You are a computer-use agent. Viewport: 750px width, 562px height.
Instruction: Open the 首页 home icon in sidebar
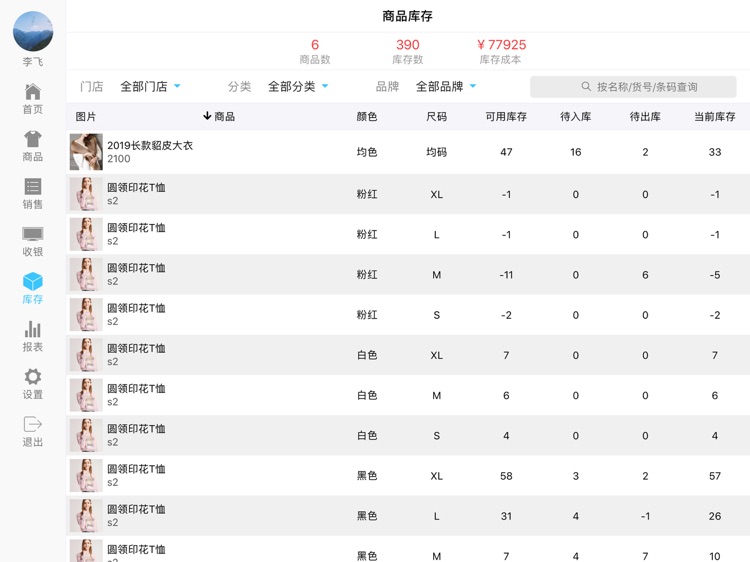pyautogui.click(x=33, y=91)
